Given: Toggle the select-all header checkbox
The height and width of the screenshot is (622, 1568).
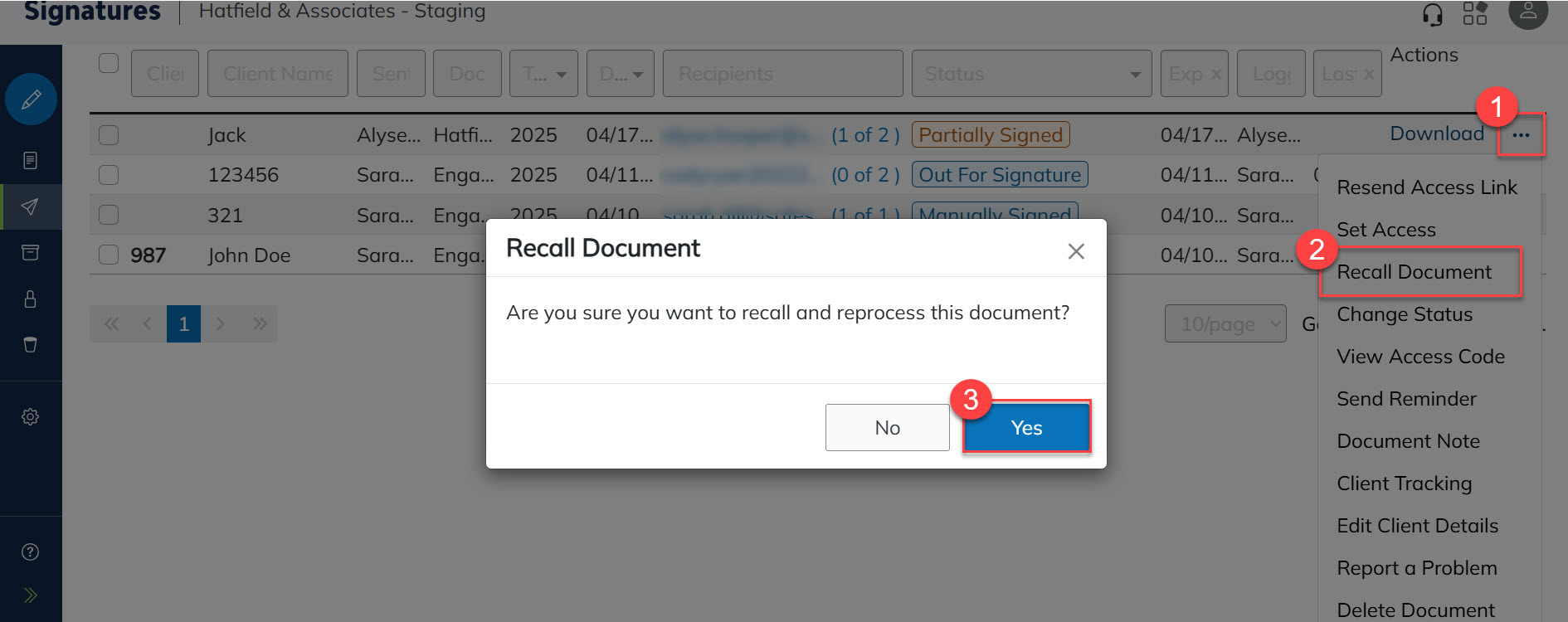Looking at the screenshot, I should pyautogui.click(x=109, y=63).
